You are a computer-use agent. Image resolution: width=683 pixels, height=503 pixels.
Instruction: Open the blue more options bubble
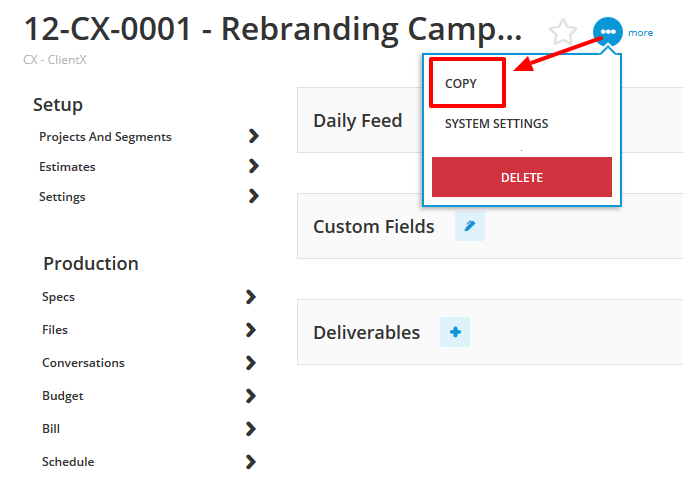[608, 32]
